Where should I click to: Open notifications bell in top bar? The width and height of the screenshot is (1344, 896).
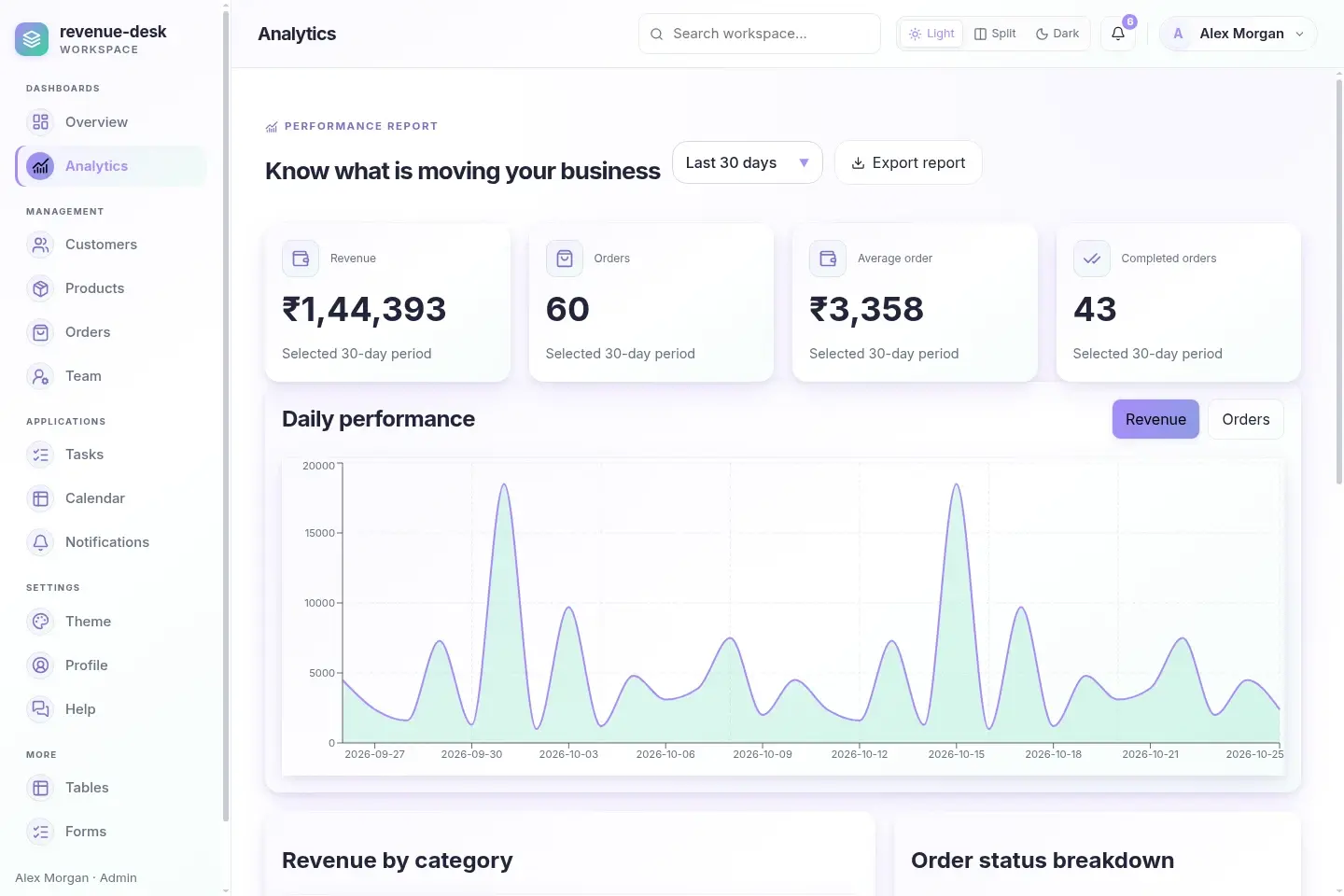tap(1118, 34)
